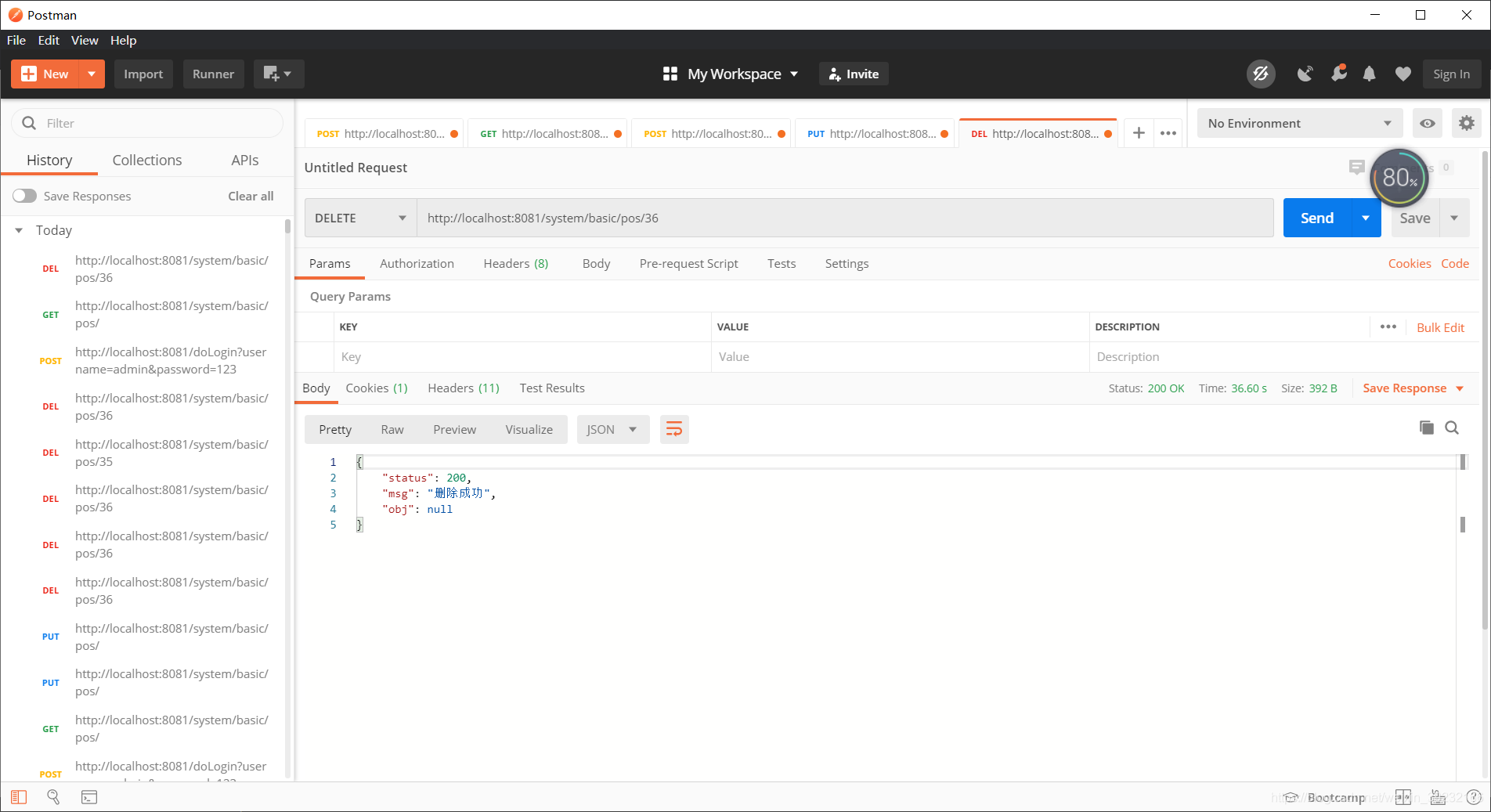Open the Postman console icon
This screenshot has width=1491, height=812.
89,797
